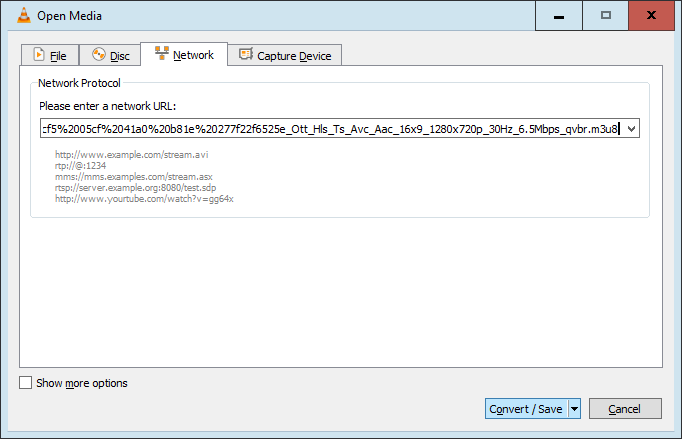Click example URL http://www.example.com/stream.avi
The height and width of the screenshot is (439, 682).
click(131, 154)
